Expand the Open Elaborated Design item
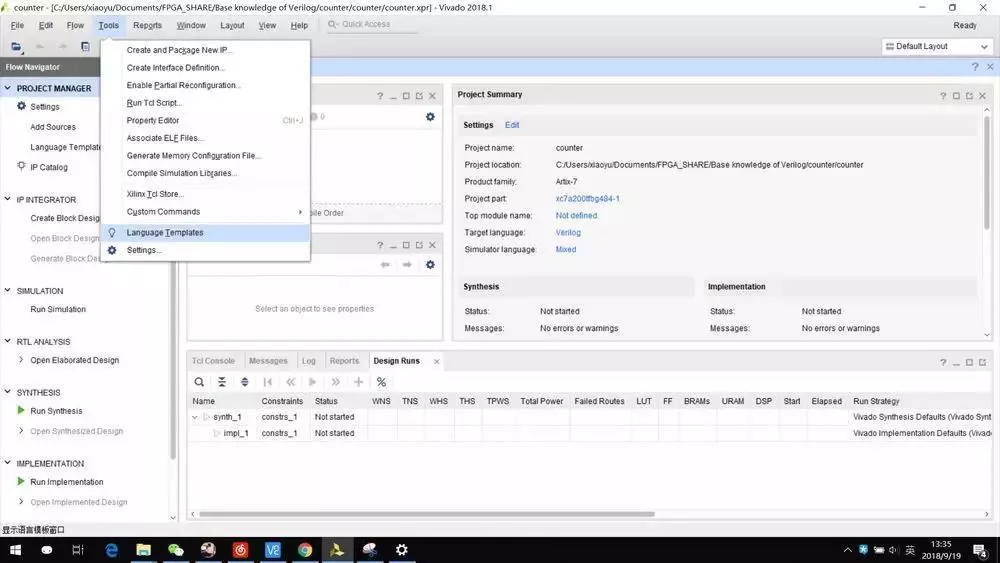 coord(21,360)
